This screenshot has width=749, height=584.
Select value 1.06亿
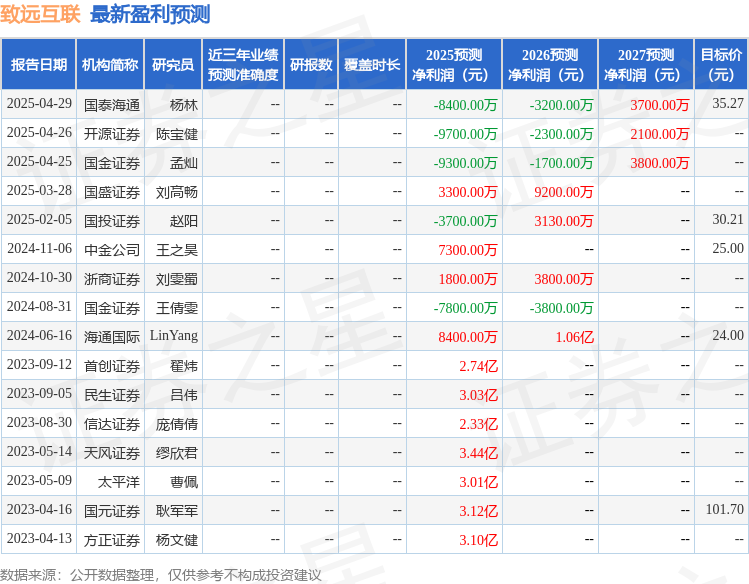[575, 337]
